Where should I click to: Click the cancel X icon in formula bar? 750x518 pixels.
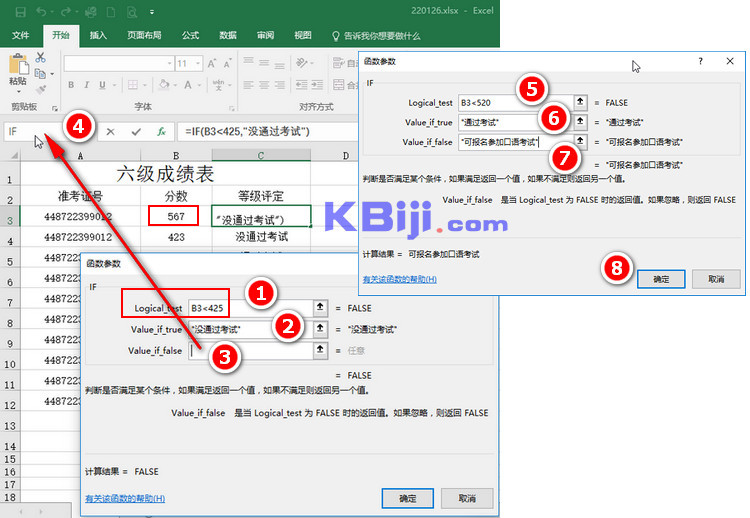[x=110, y=132]
